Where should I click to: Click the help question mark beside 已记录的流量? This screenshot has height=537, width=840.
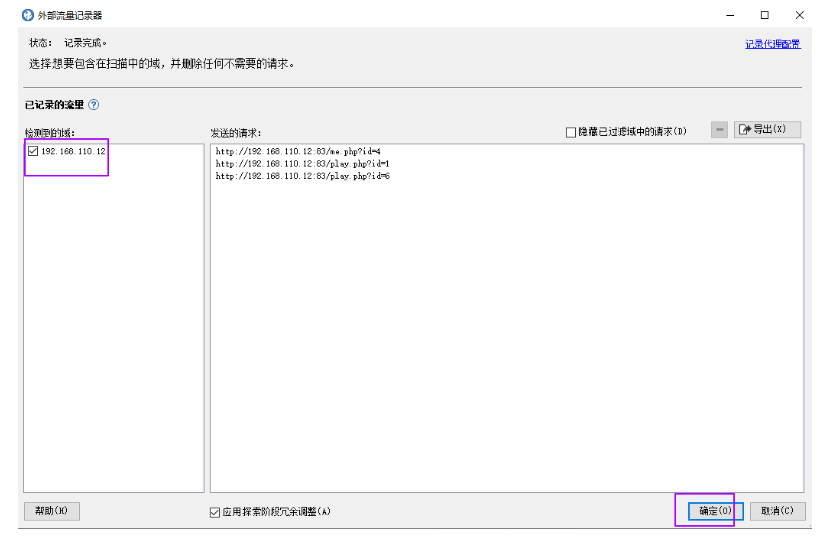point(94,105)
